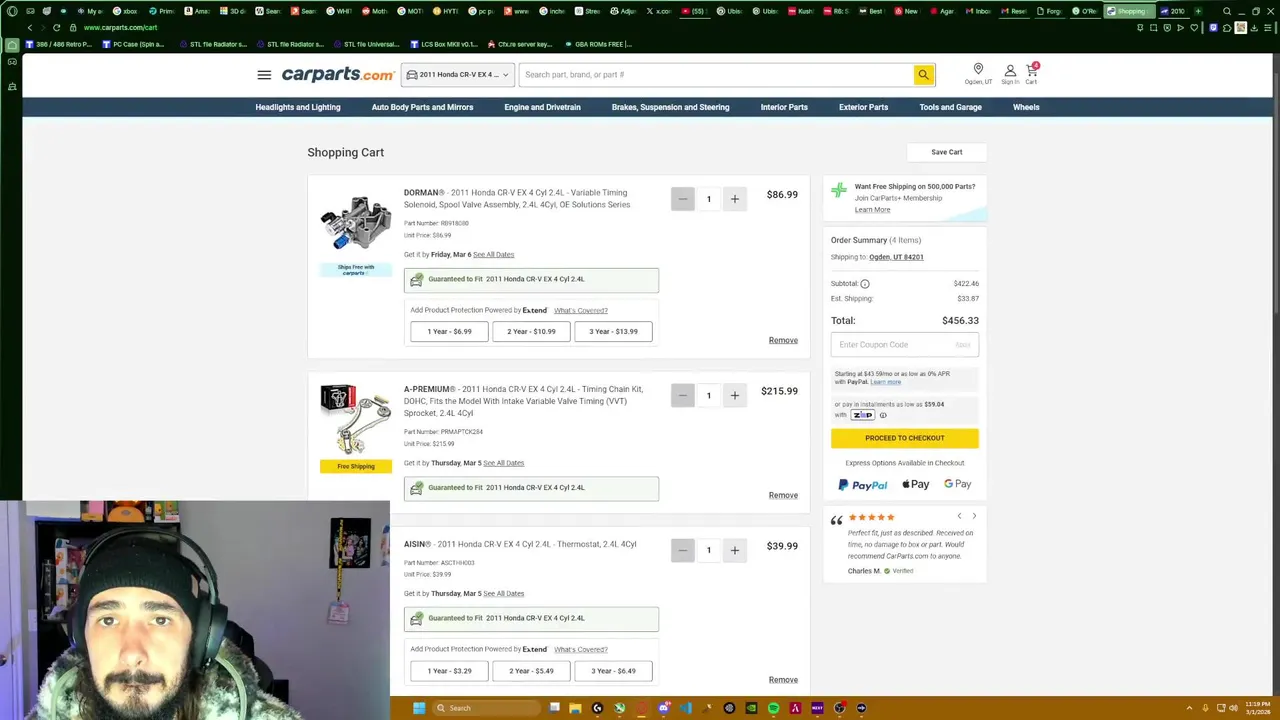Pay with Google Pay express option
This screenshot has width=1280, height=720.
click(957, 485)
